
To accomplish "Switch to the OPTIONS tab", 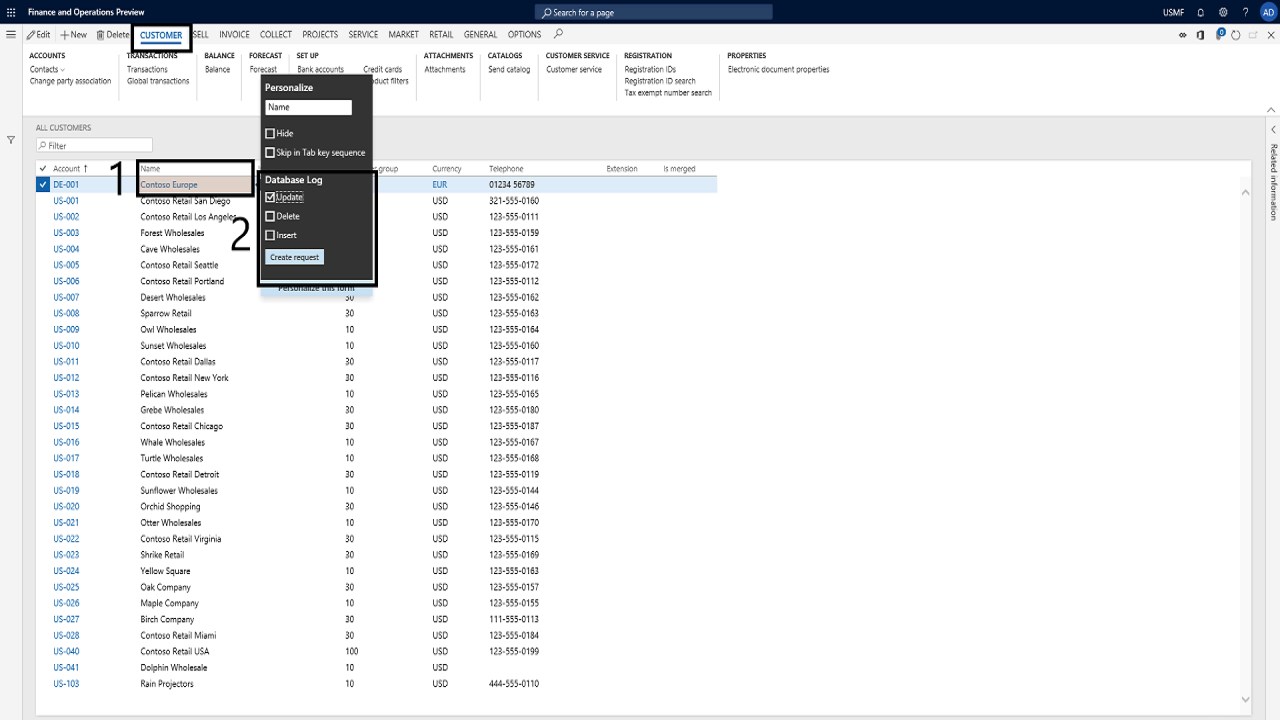I will (x=524, y=35).
